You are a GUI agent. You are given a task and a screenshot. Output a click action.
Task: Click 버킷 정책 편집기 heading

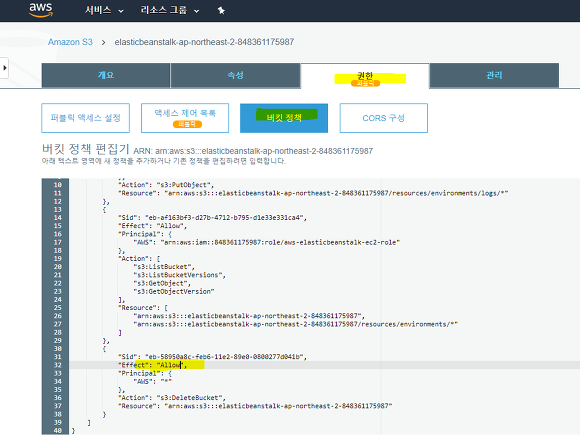pos(85,149)
